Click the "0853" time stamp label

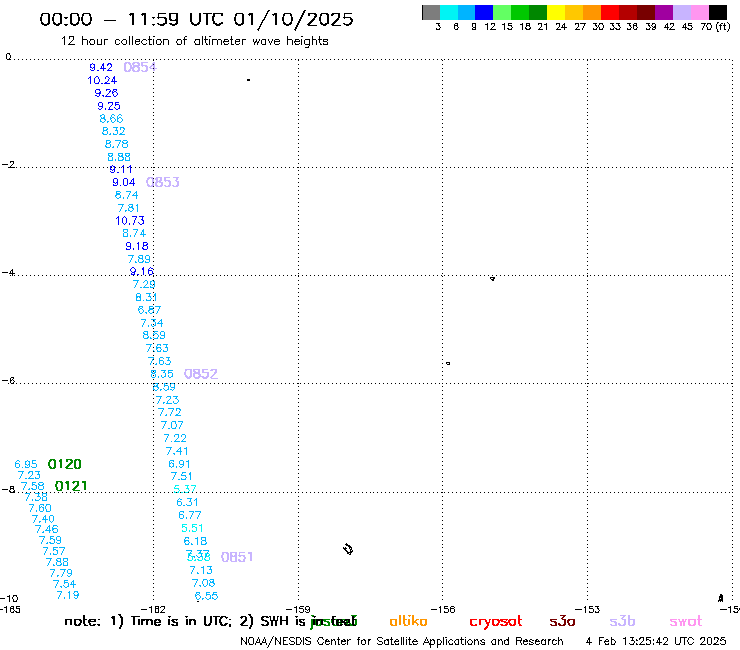pos(163,182)
